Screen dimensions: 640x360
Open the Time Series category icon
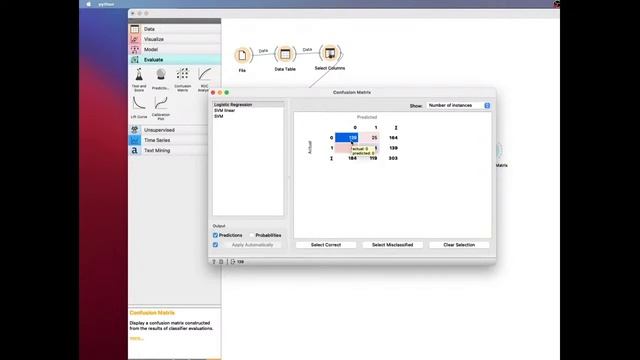[x=135, y=140]
